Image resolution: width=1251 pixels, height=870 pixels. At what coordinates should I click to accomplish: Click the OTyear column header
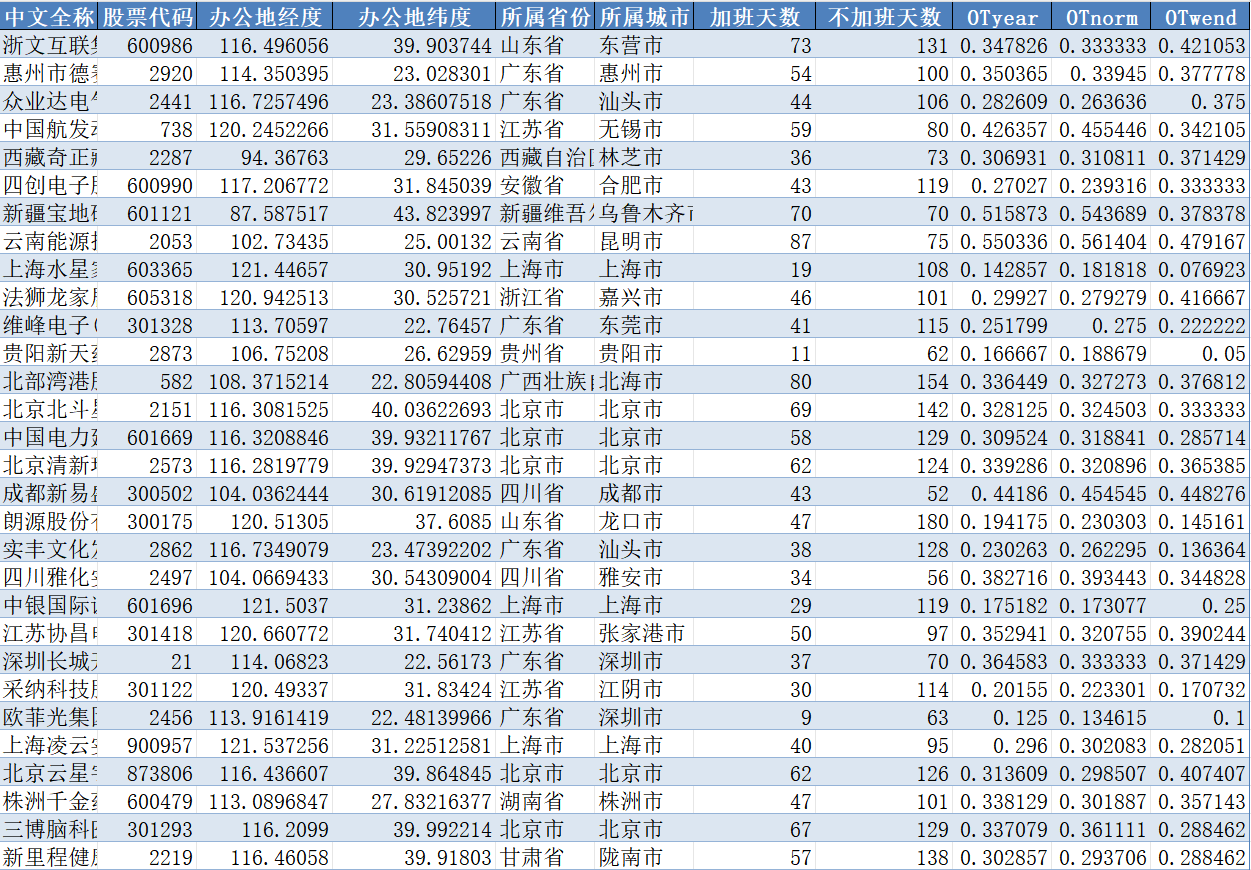[1002, 17]
